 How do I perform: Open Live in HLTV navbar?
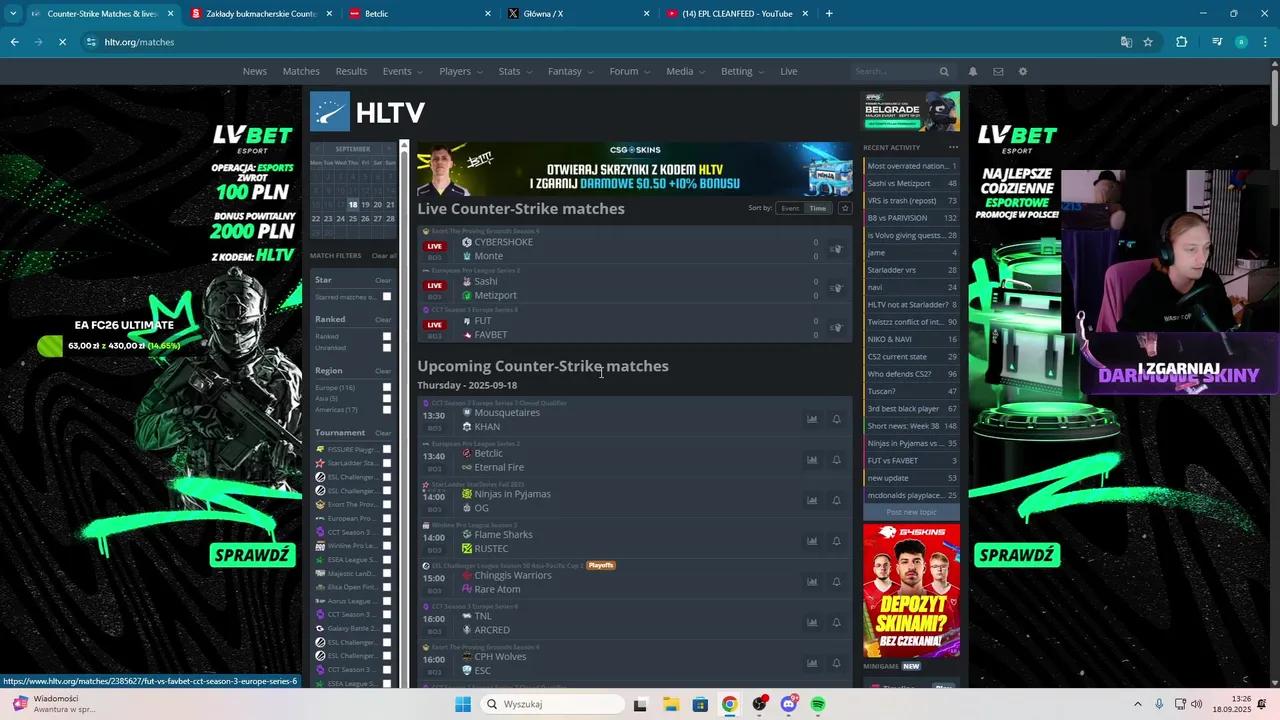789,72
